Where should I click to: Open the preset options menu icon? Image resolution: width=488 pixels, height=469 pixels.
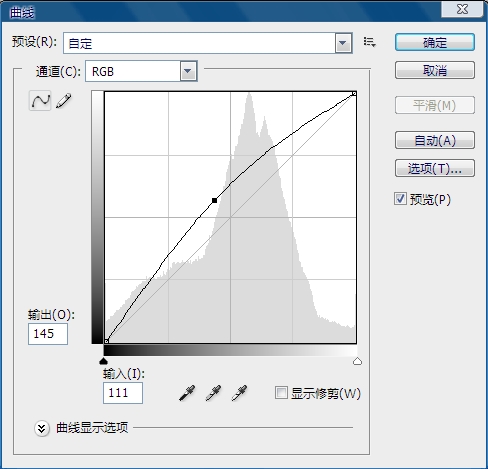[x=370, y=42]
